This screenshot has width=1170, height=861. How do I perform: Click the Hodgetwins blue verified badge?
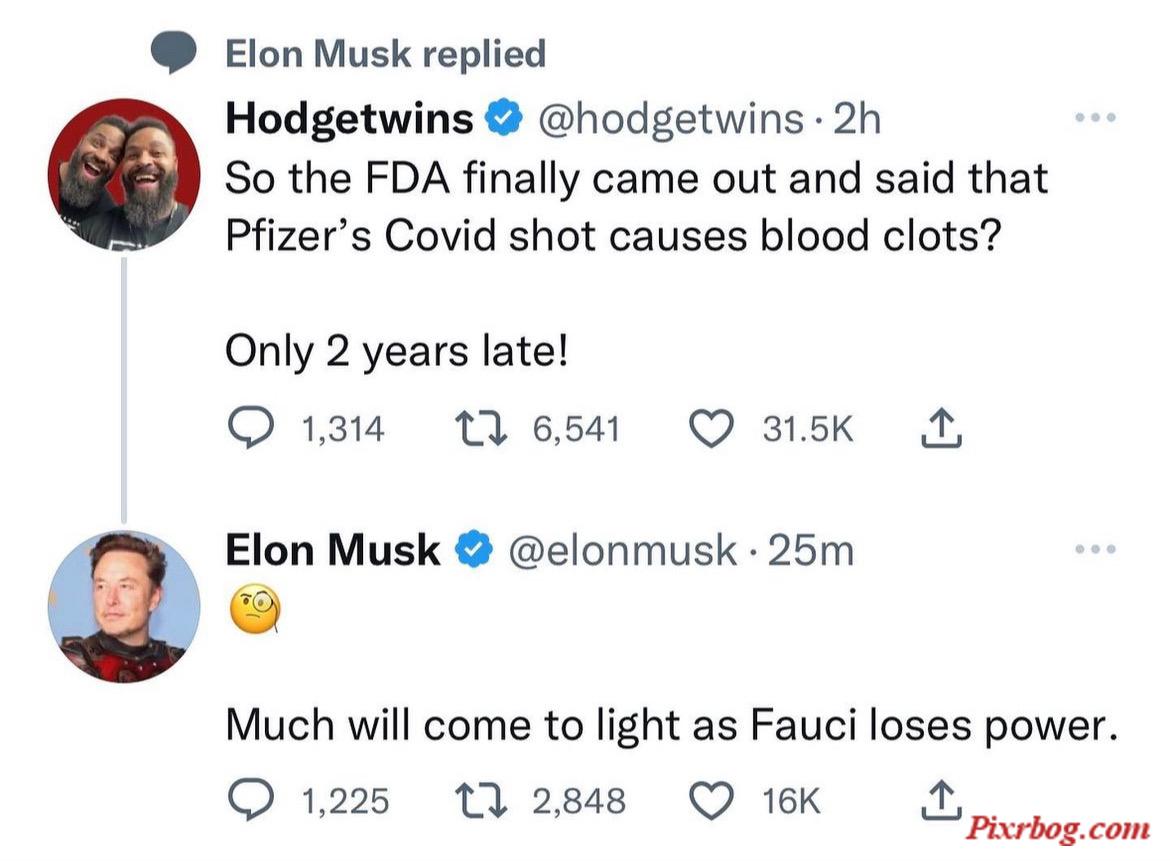(504, 118)
